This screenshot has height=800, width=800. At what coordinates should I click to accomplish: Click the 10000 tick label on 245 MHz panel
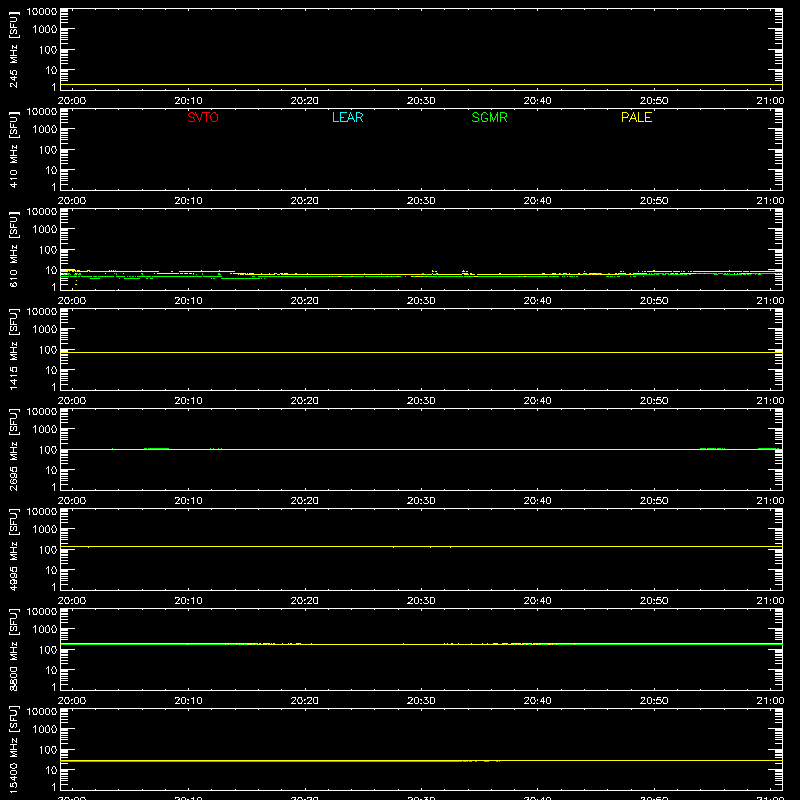42,12
